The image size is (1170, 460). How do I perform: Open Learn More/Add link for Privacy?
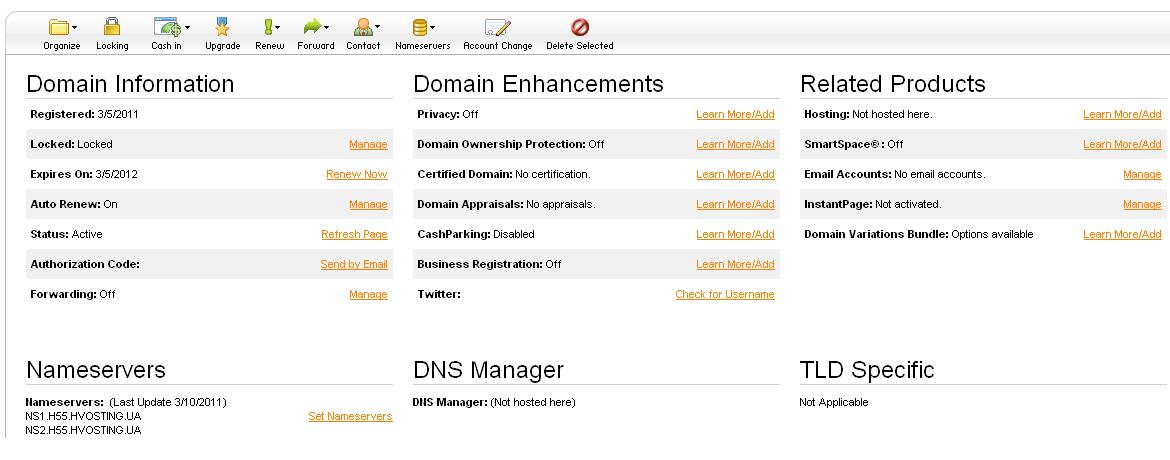[735, 114]
